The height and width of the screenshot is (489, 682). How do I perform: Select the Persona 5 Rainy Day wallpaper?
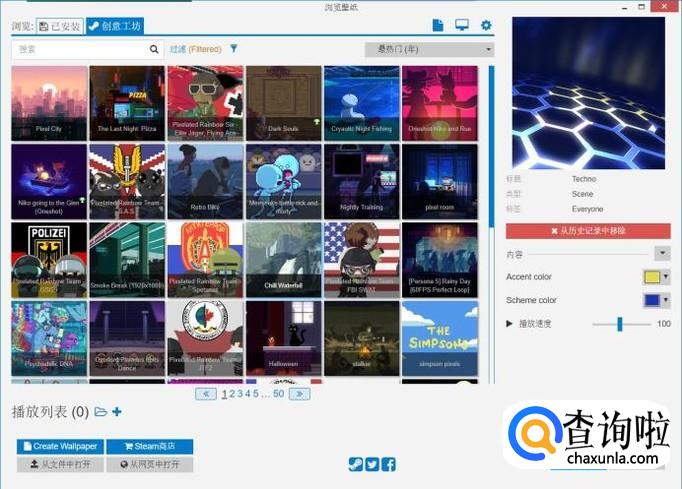tap(440, 260)
